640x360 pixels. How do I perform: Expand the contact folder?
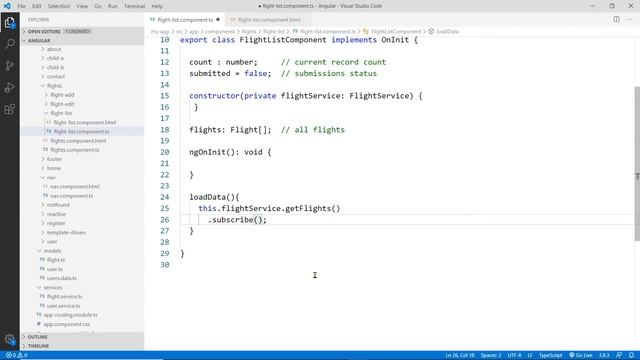click(x=56, y=76)
